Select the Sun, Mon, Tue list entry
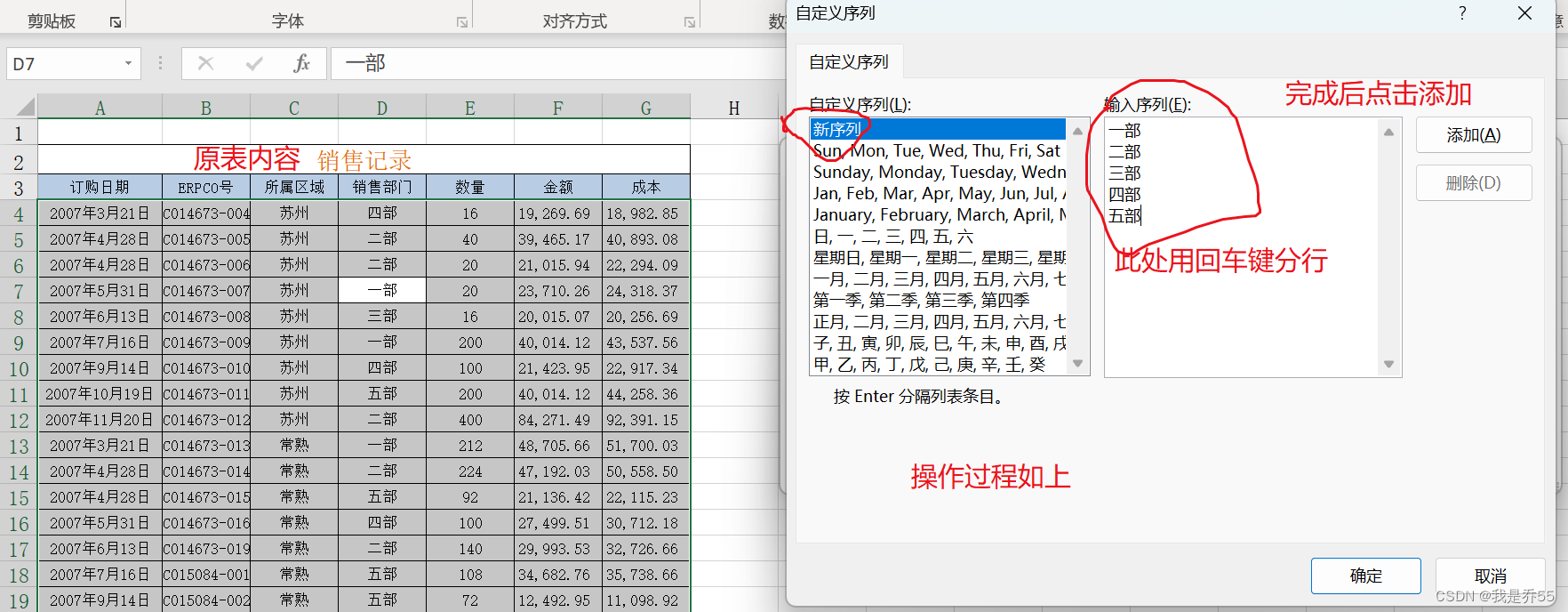Image resolution: width=1568 pixels, height=612 pixels. pyautogui.click(x=938, y=150)
